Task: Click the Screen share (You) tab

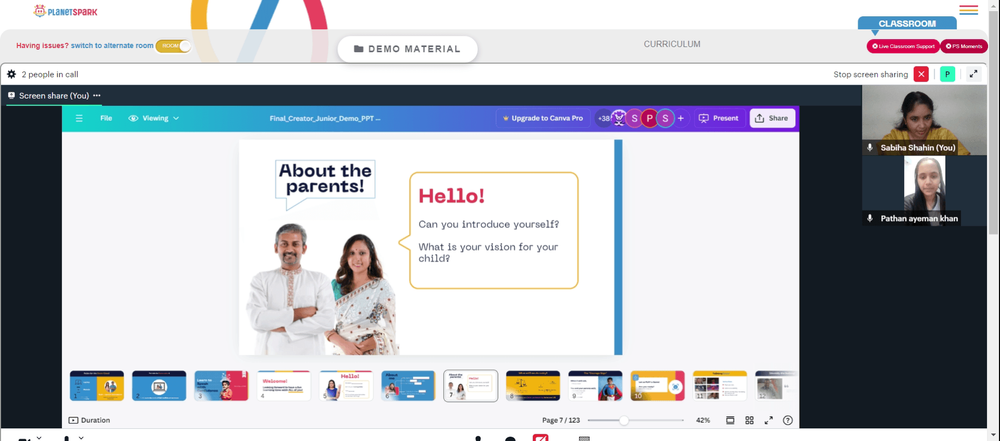Action: (54, 96)
